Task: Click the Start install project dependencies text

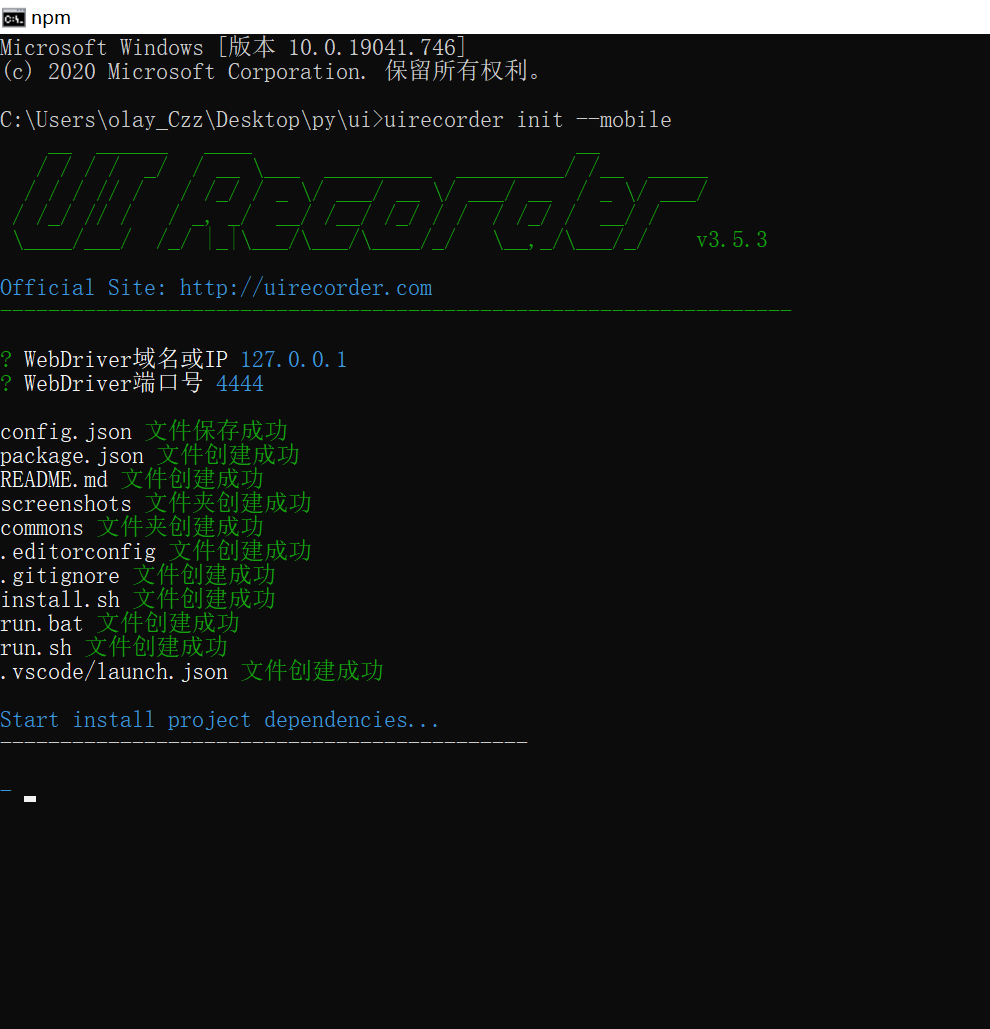Action: [x=220, y=719]
